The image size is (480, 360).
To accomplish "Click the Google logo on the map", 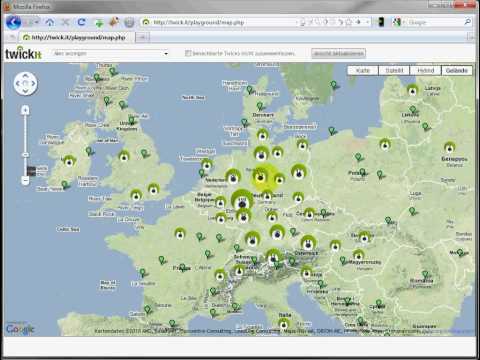I will (20, 329).
